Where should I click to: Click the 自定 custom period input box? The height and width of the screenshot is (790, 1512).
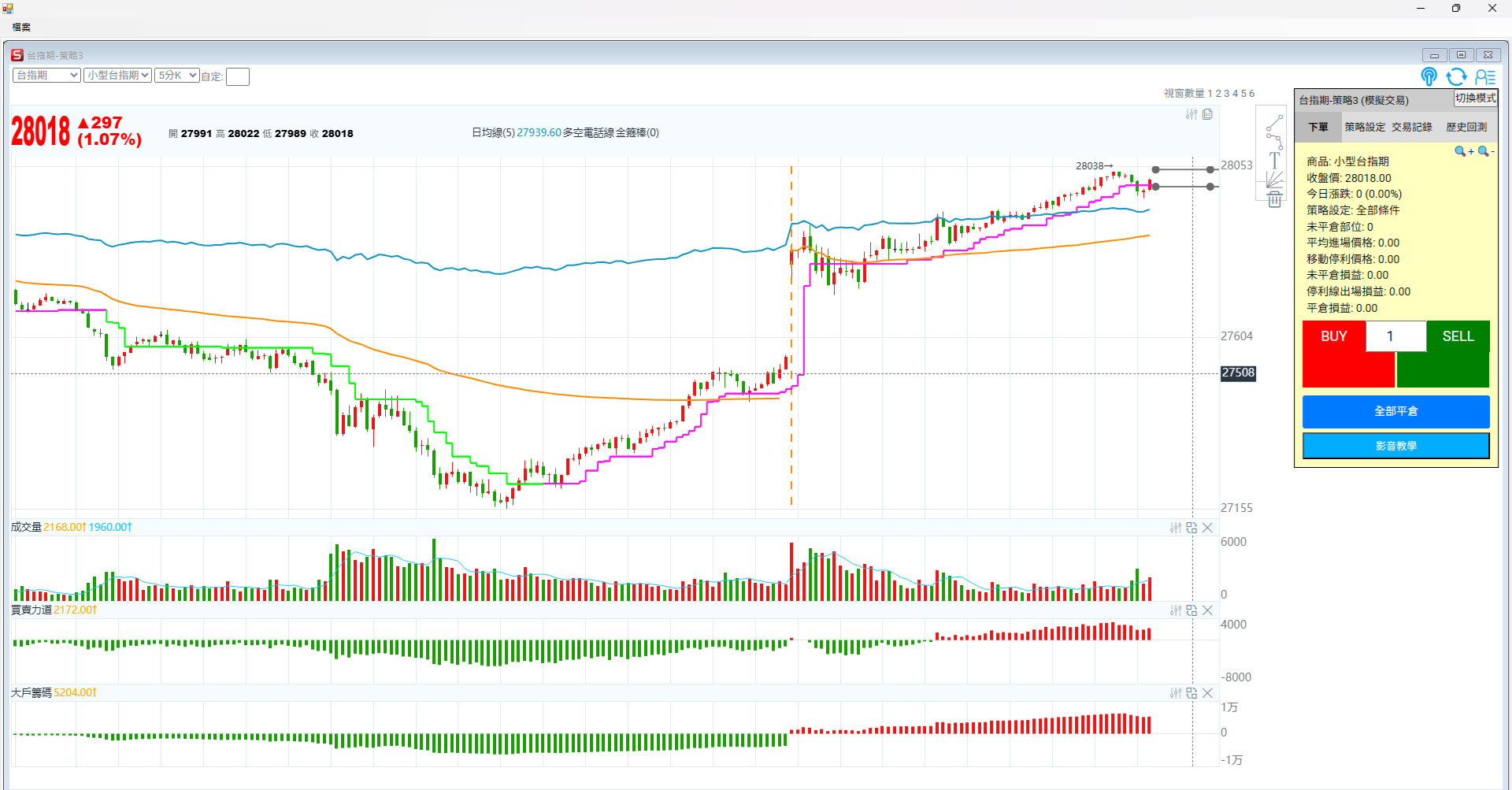[238, 76]
